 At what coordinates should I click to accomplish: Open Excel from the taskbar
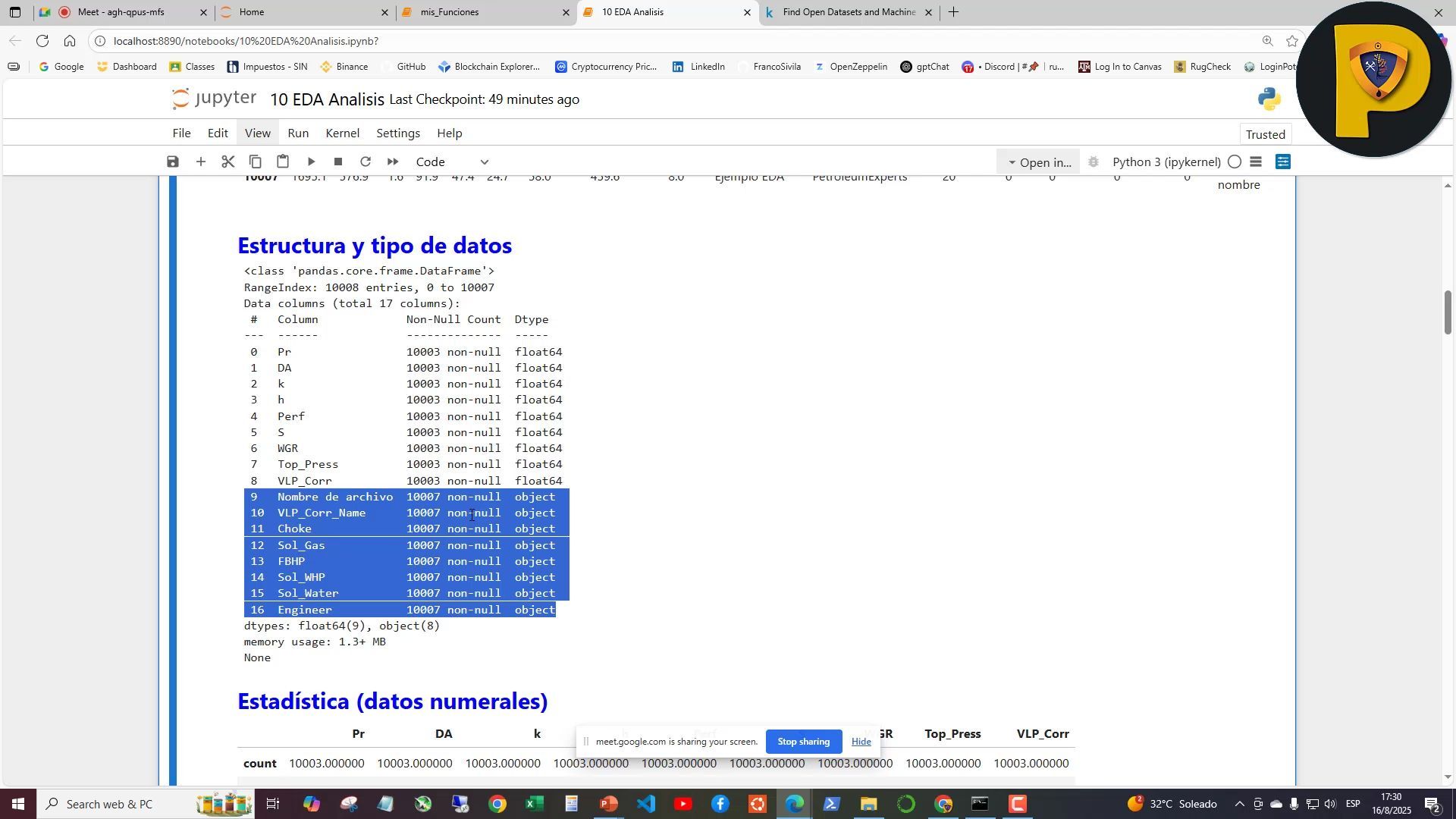(535, 805)
